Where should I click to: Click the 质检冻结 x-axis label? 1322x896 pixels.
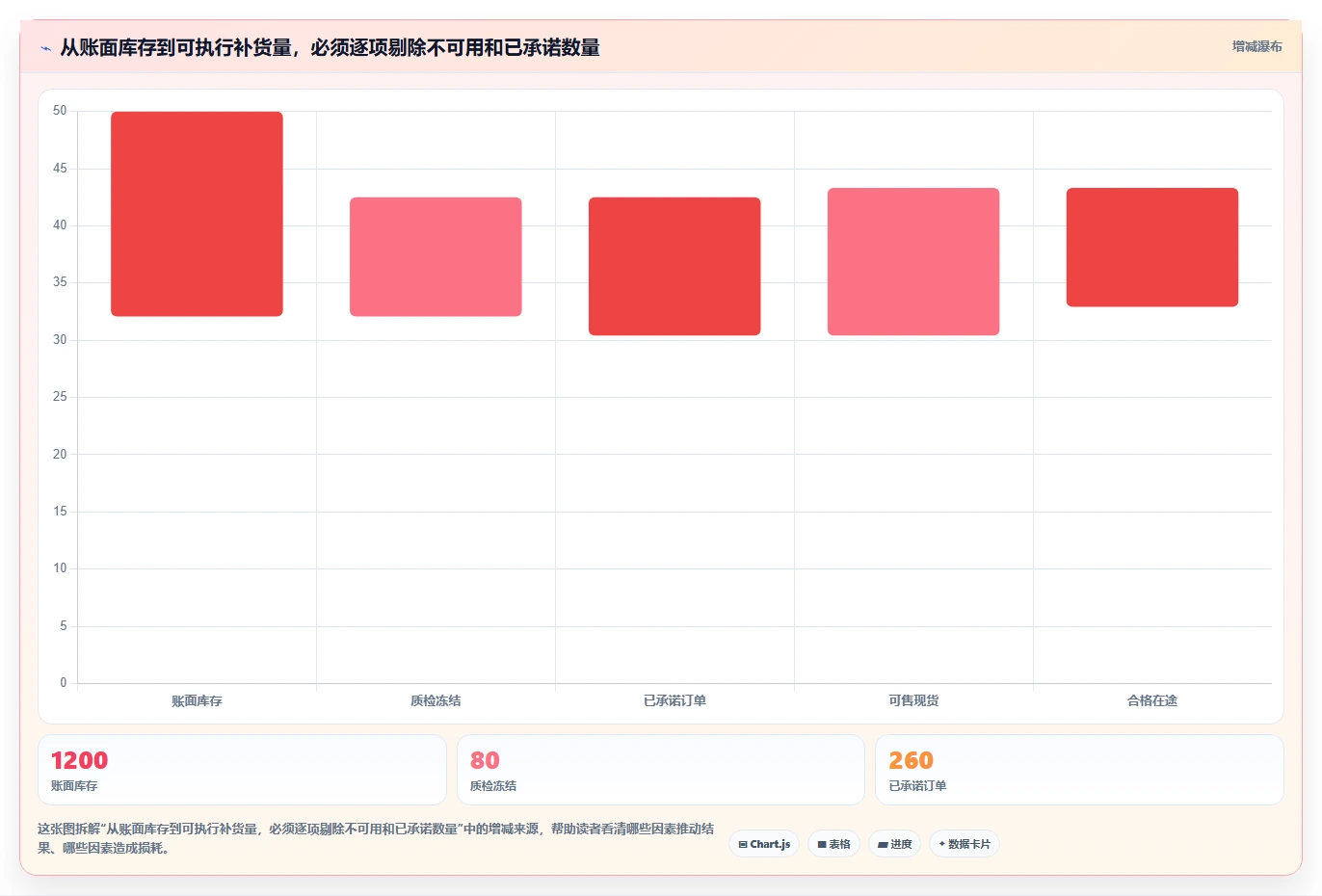(436, 700)
